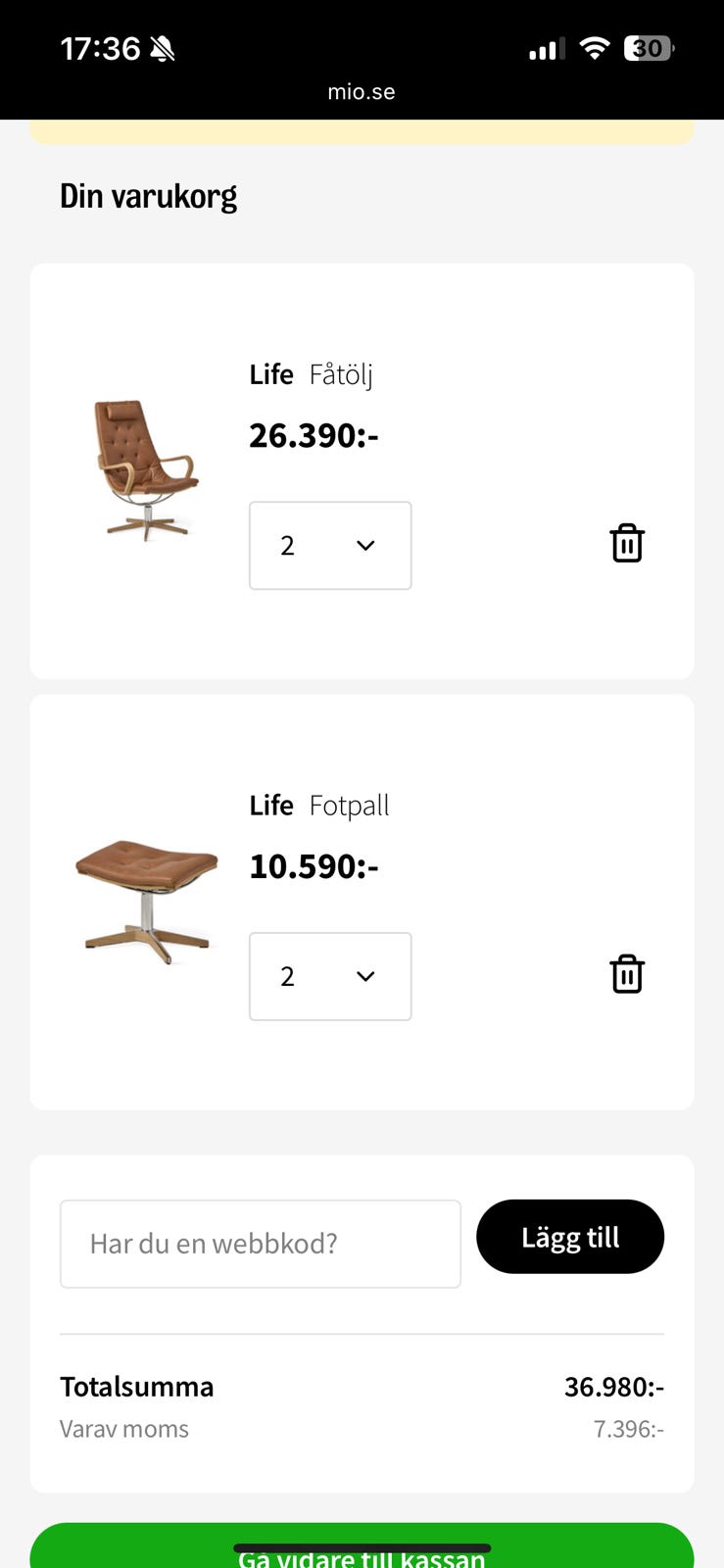Viewport: 724px width, 1568px height.
Task: Tap the Din varukorg heading
Action: [148, 196]
